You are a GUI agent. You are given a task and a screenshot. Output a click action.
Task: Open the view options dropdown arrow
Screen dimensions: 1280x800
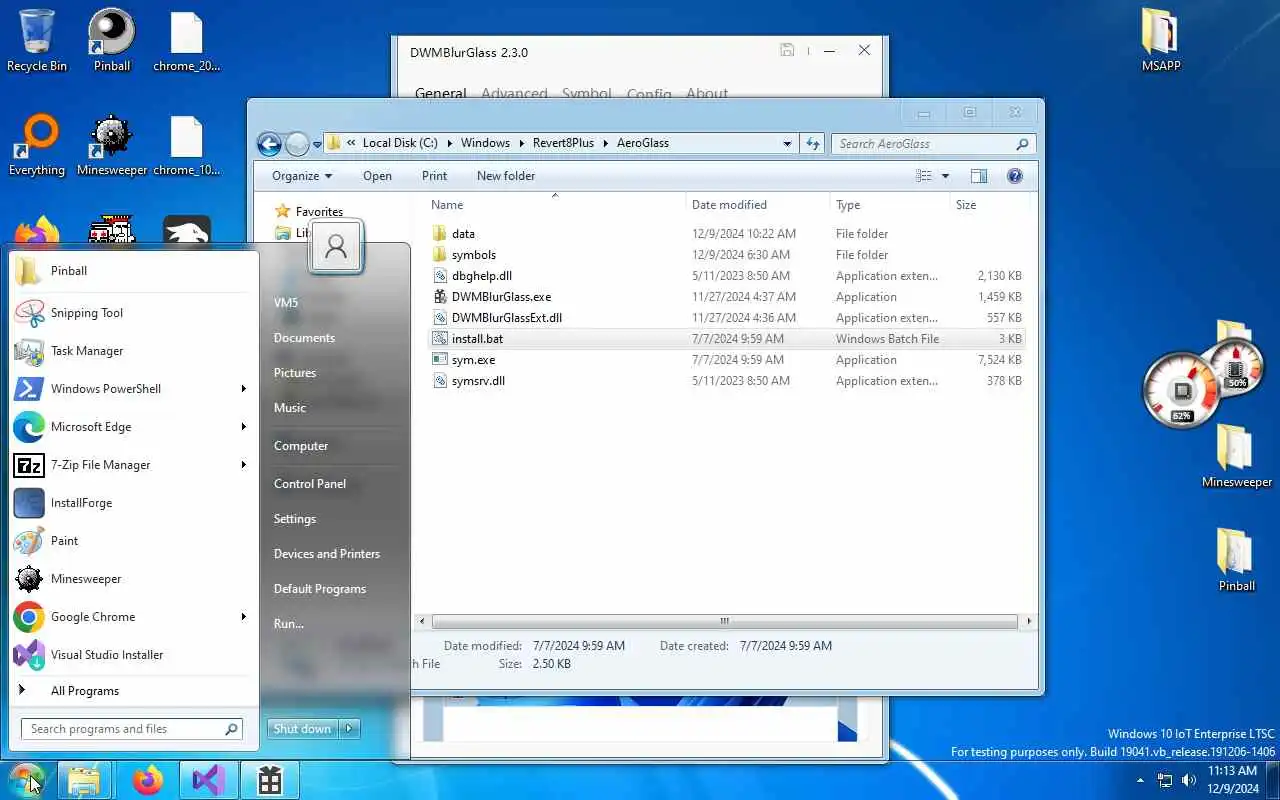point(945,176)
